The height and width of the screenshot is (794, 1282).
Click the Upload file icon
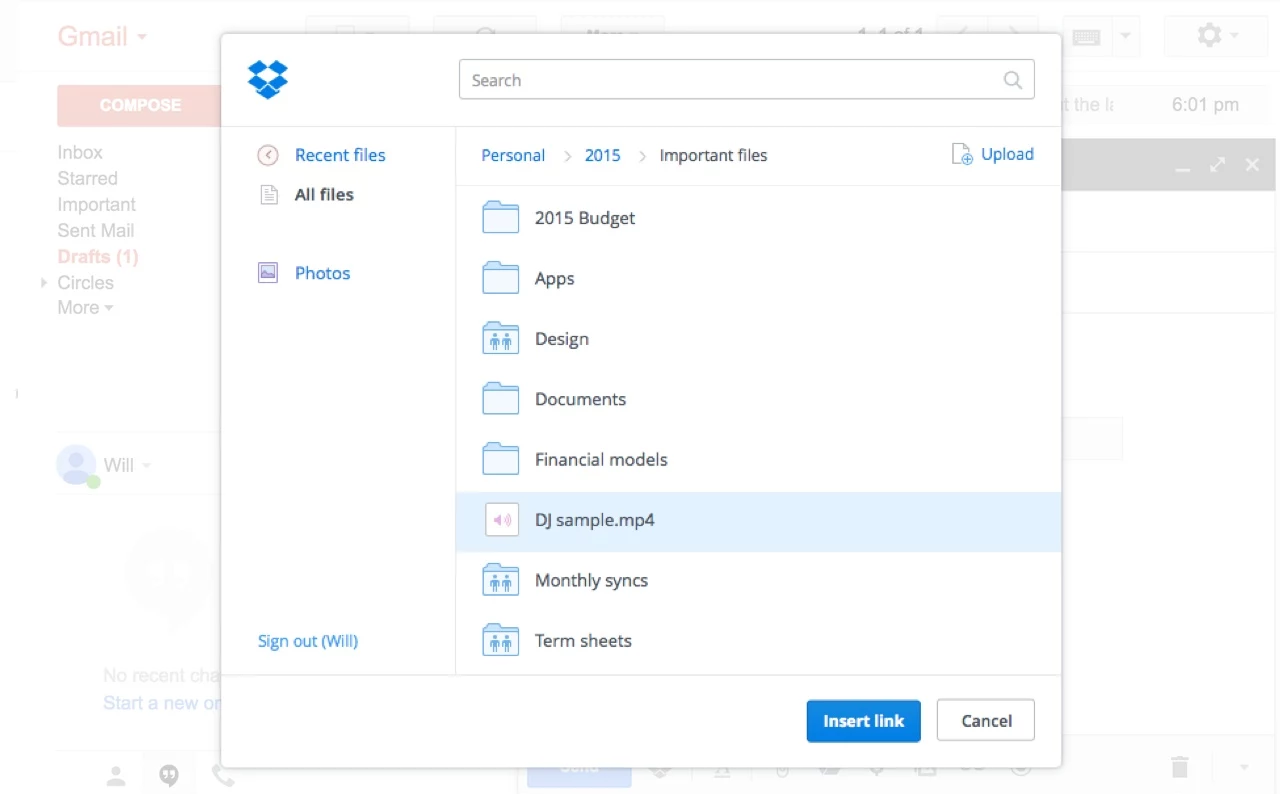(962, 154)
